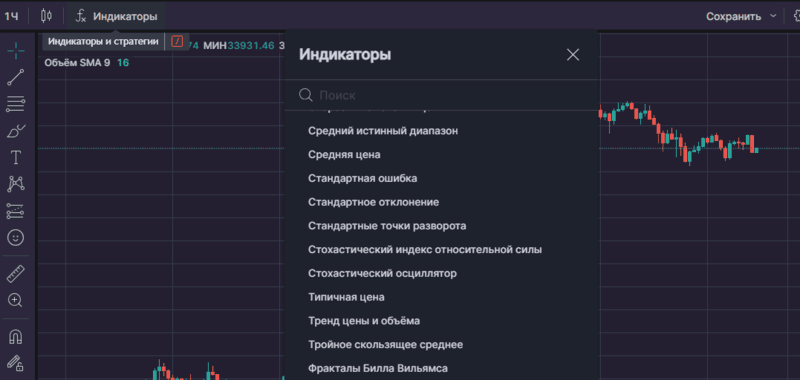Select the ruler measure tool

[16, 274]
